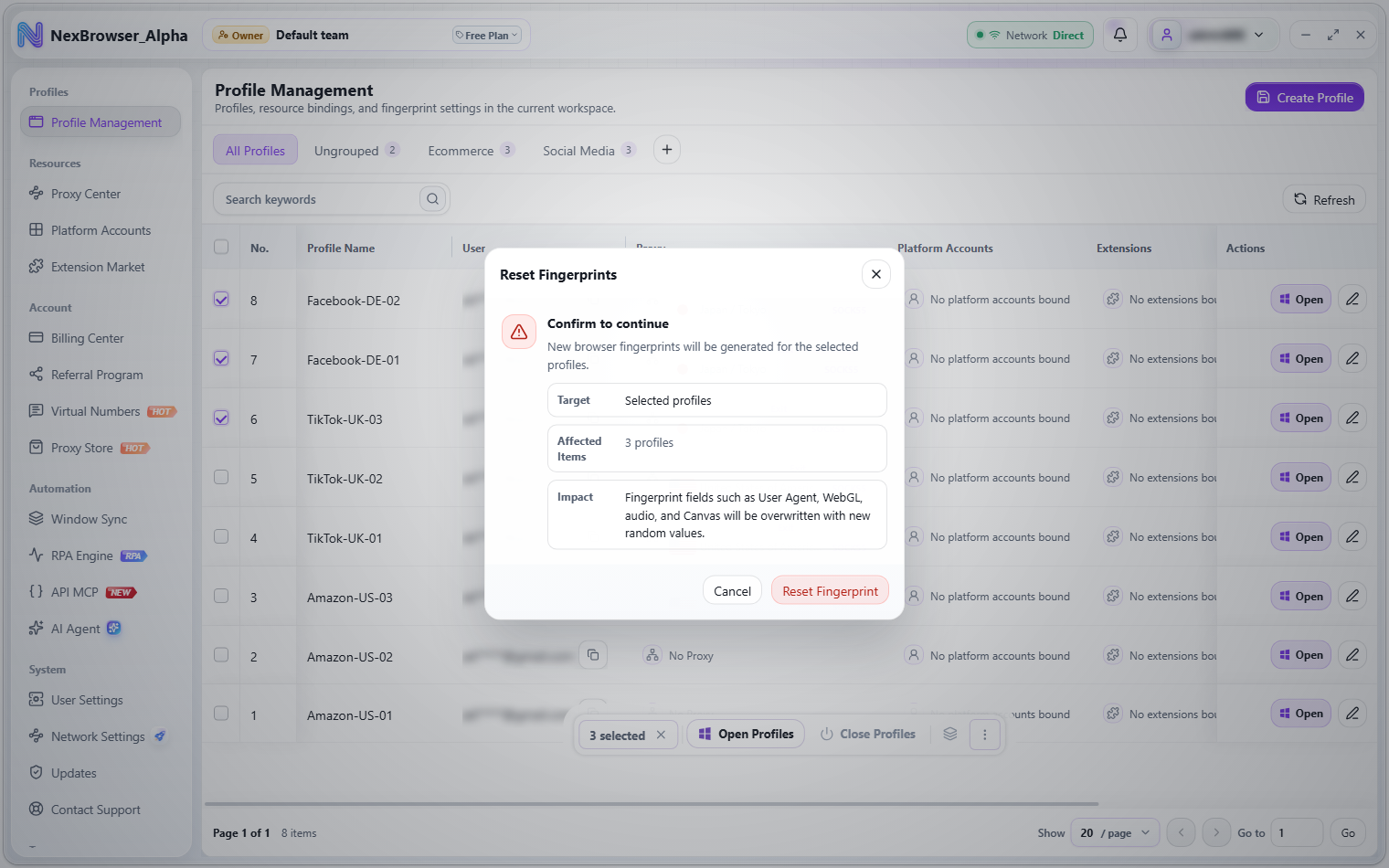The image size is (1389, 868).
Task: Open the notifications bell
Action: coord(1119,35)
